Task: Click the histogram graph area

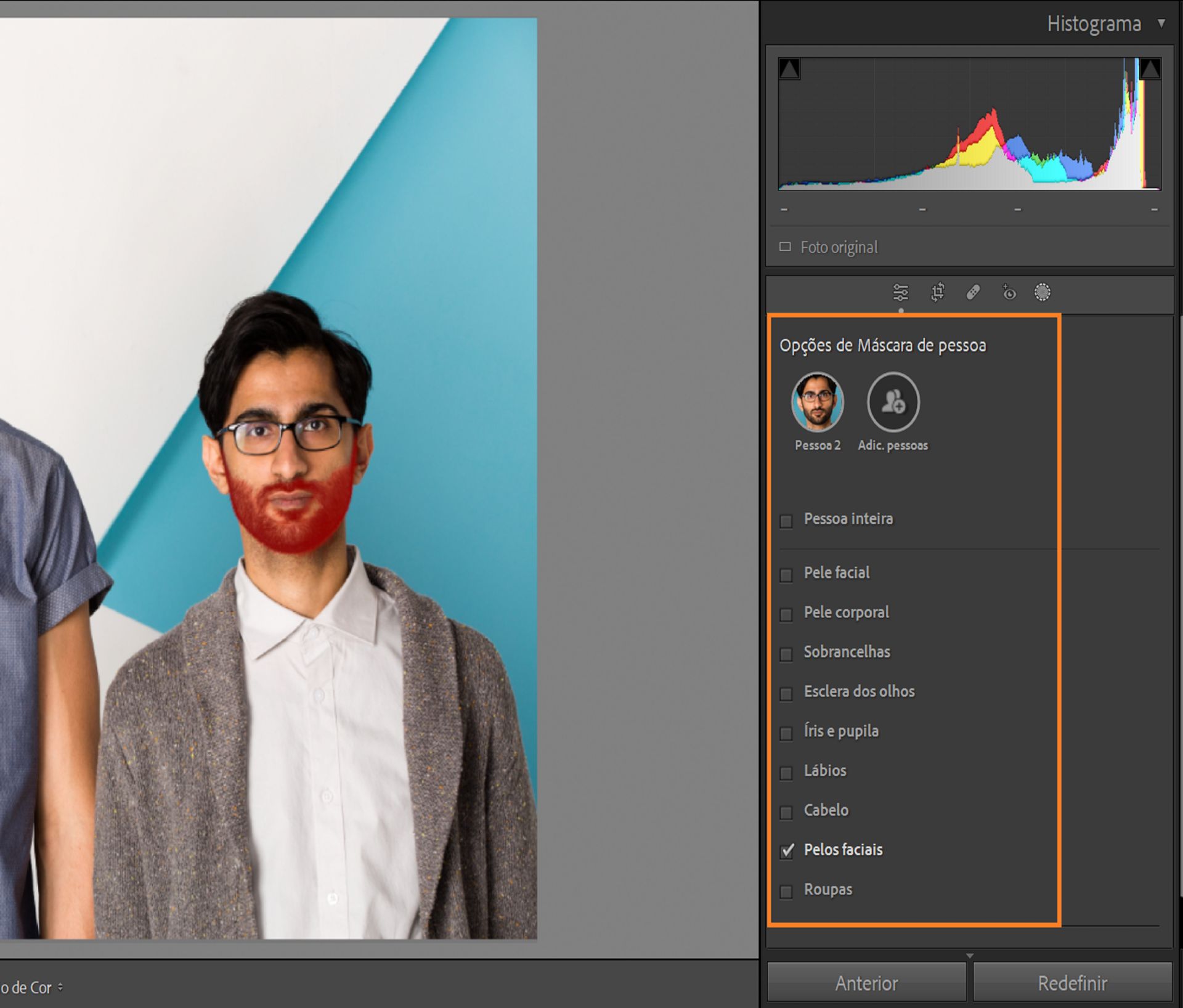Action: click(969, 123)
